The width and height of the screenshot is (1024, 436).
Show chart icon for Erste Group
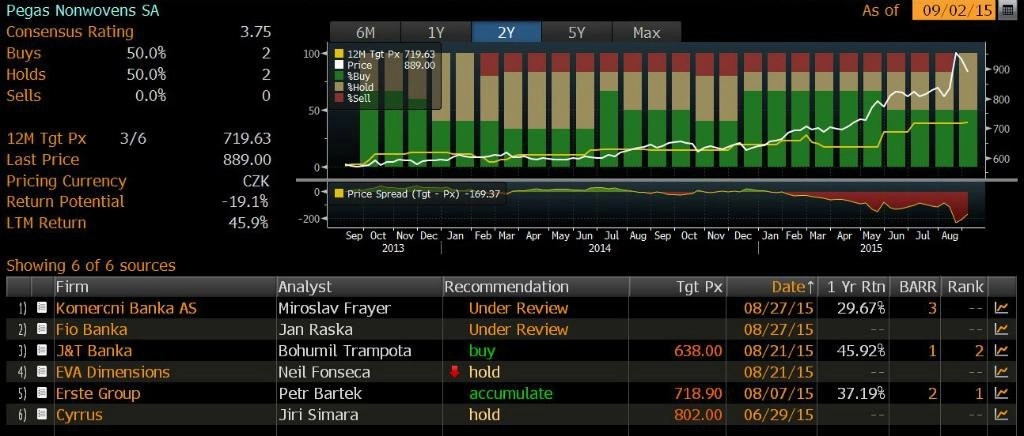[1000, 394]
